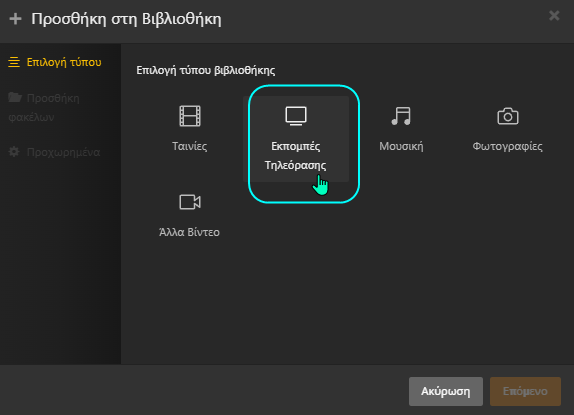
Task: Click the Ακύρωση button
Action: pos(446,391)
